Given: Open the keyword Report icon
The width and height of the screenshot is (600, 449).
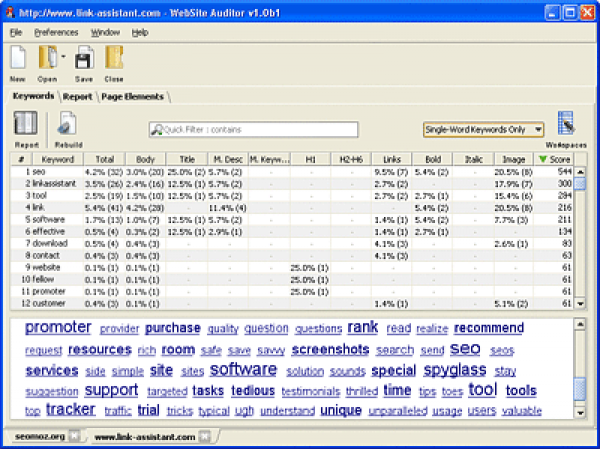Looking at the screenshot, I should tap(26, 124).
